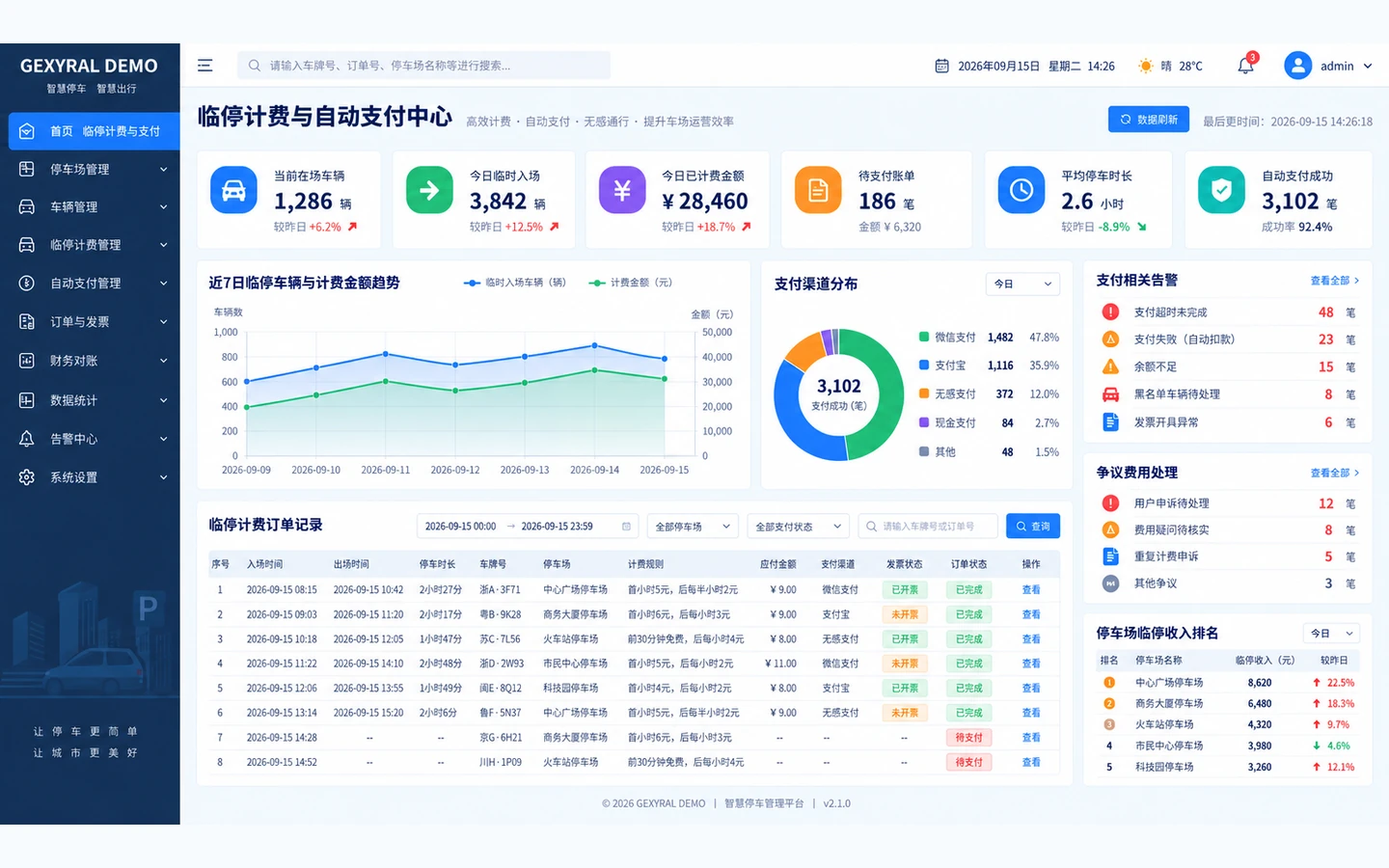Click the purple yen icon on 今日已计费金额 card
1389x868 pixels.
(622, 190)
